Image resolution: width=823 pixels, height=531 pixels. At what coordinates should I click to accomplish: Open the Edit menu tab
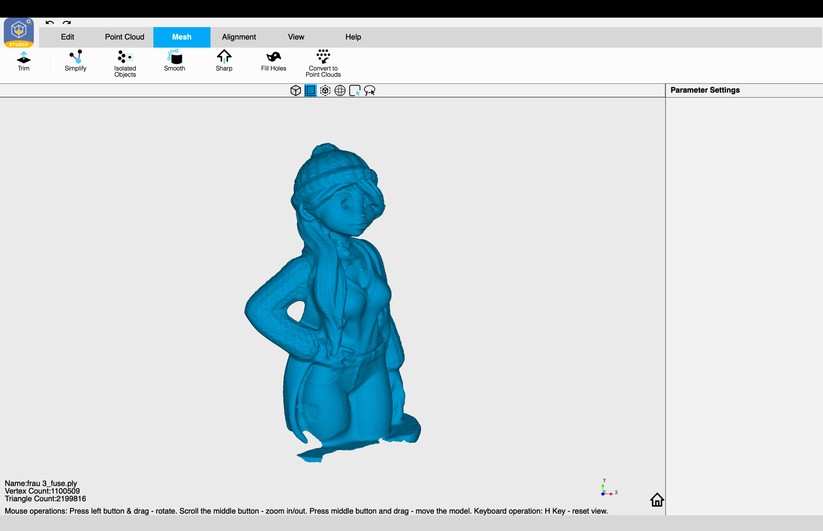tap(67, 37)
